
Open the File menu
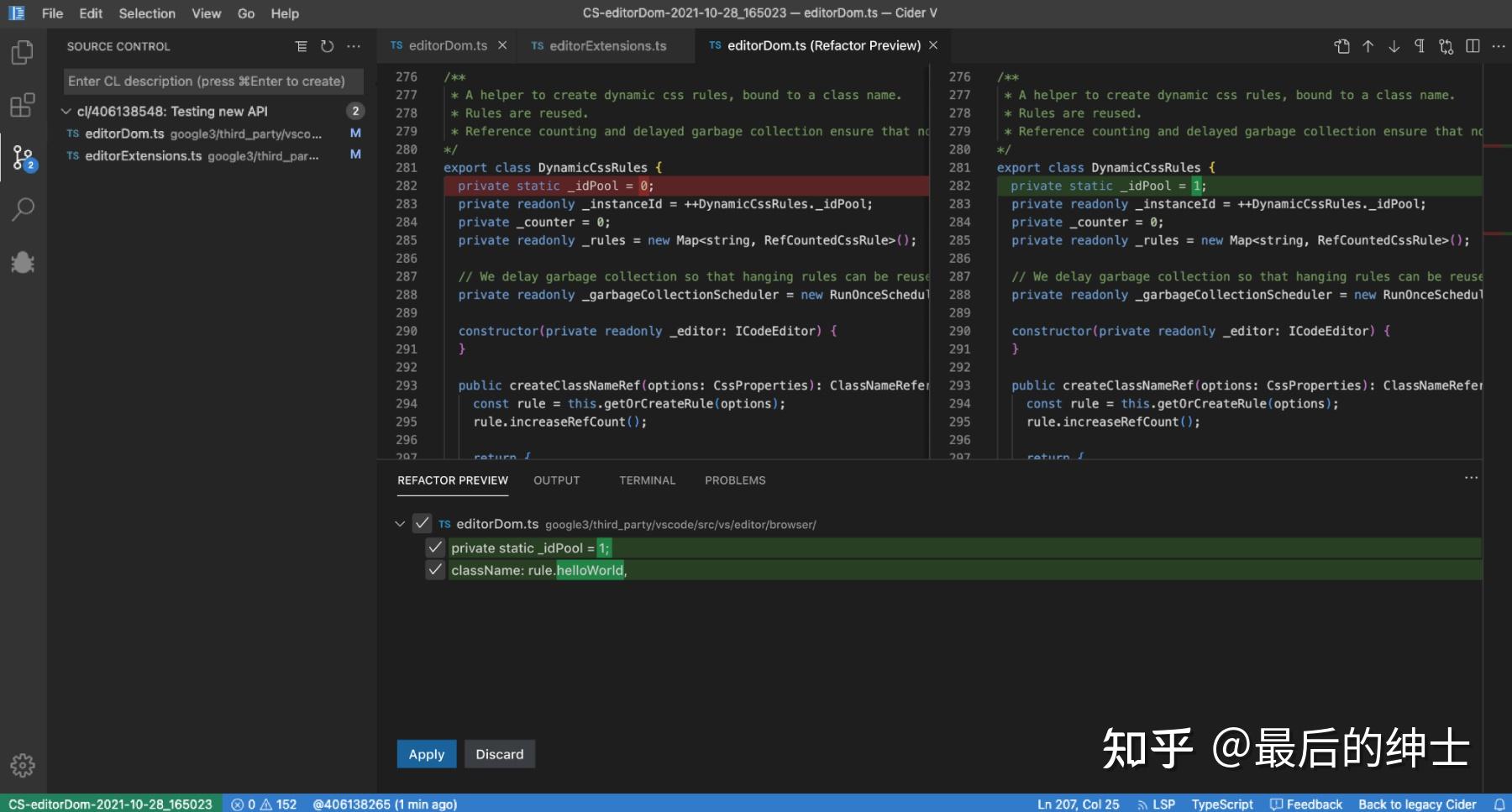52,13
